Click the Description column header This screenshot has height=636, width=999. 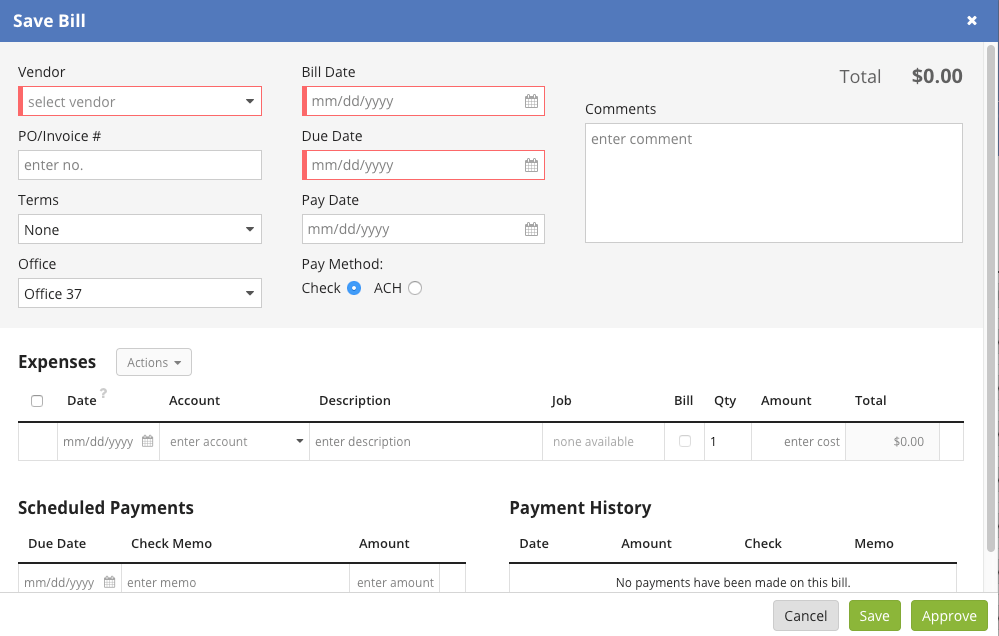click(355, 401)
